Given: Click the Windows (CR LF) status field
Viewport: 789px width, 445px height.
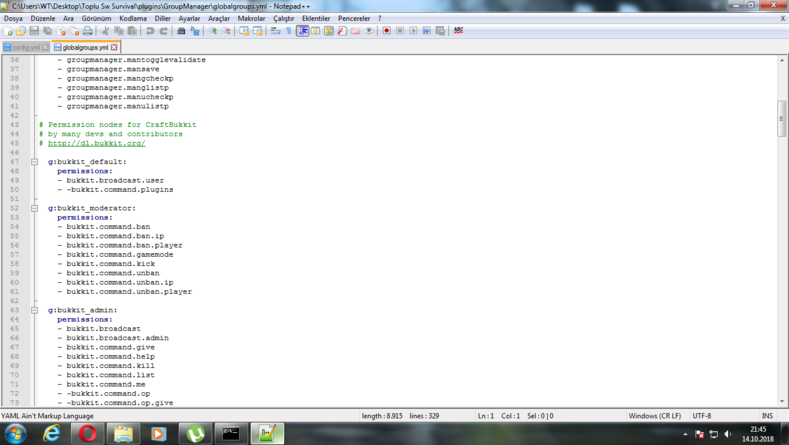Looking at the screenshot, I should [x=655, y=416].
